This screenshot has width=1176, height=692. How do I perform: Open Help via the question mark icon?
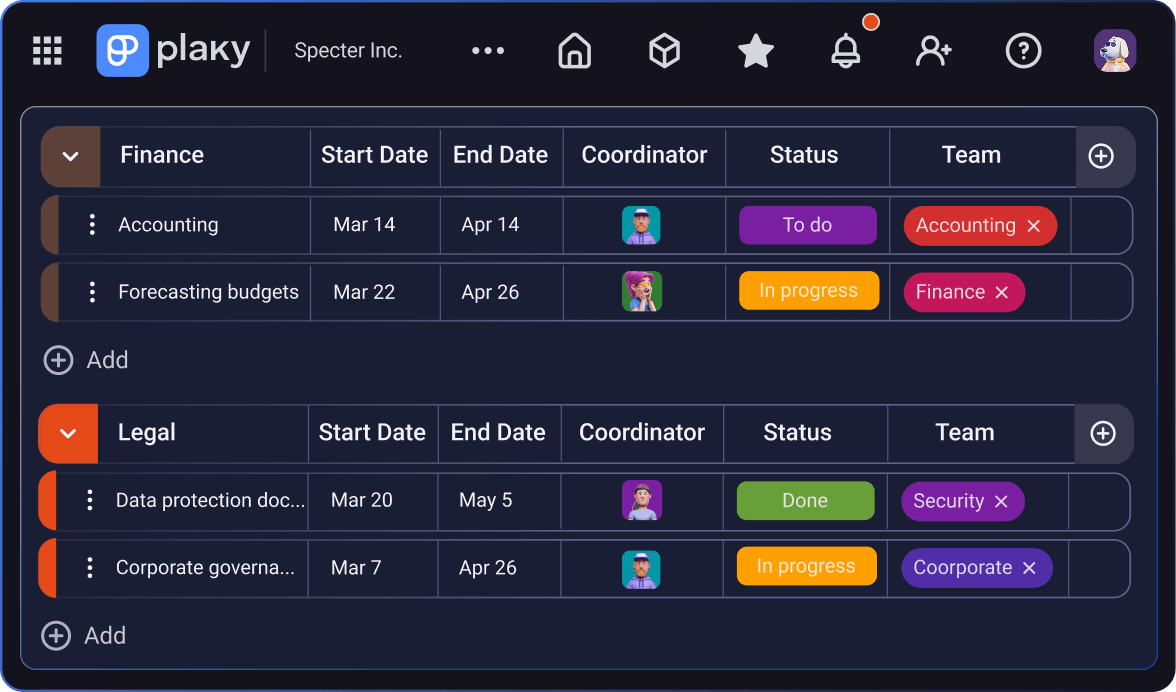pyautogui.click(x=1023, y=50)
